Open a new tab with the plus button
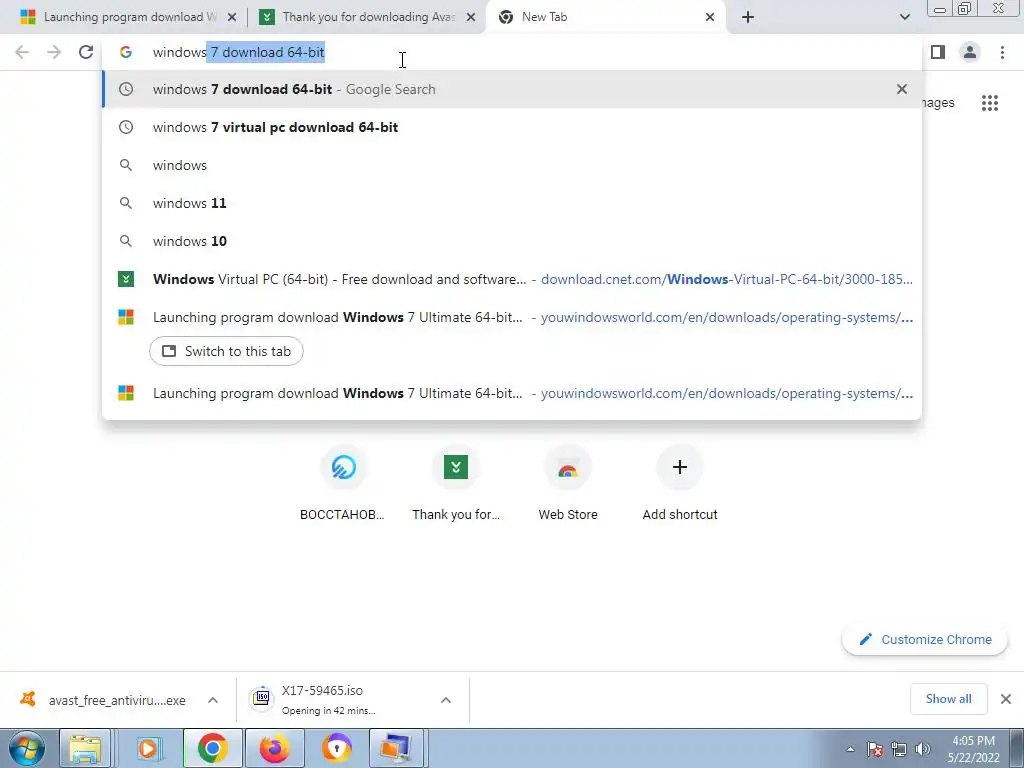The width and height of the screenshot is (1024, 768). coord(748,17)
